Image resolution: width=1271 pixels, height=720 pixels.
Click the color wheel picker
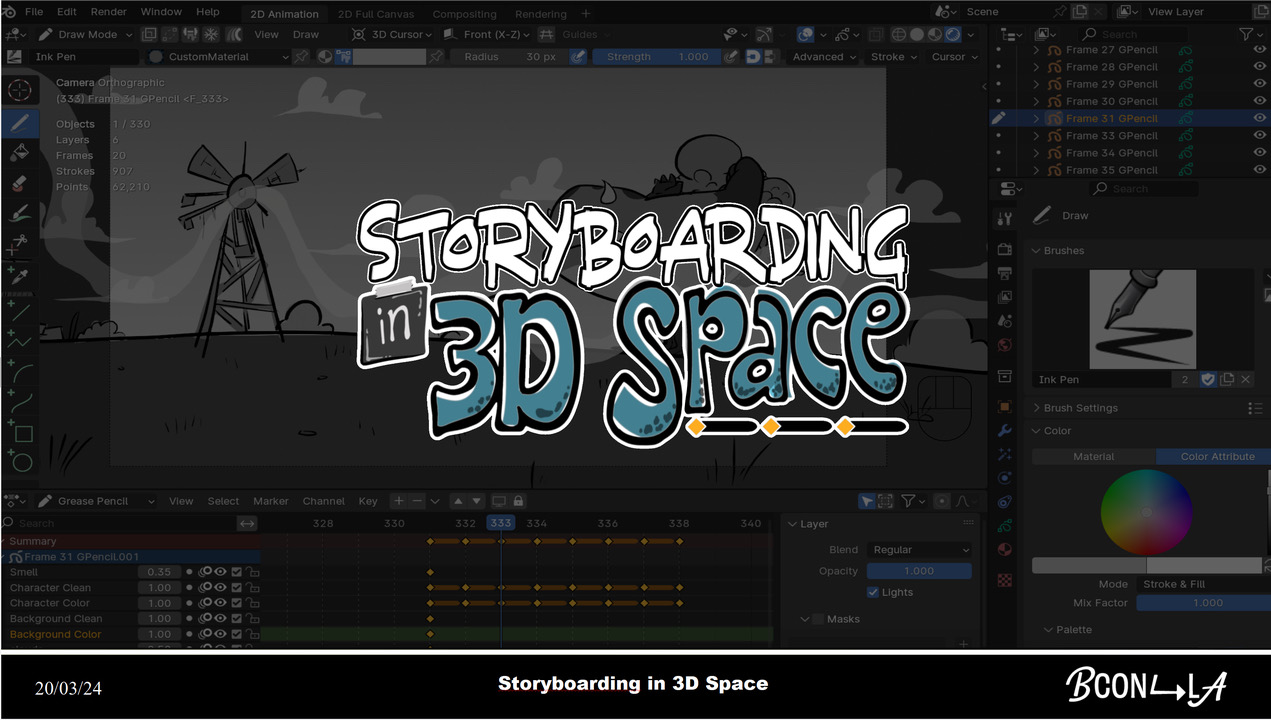1146,512
